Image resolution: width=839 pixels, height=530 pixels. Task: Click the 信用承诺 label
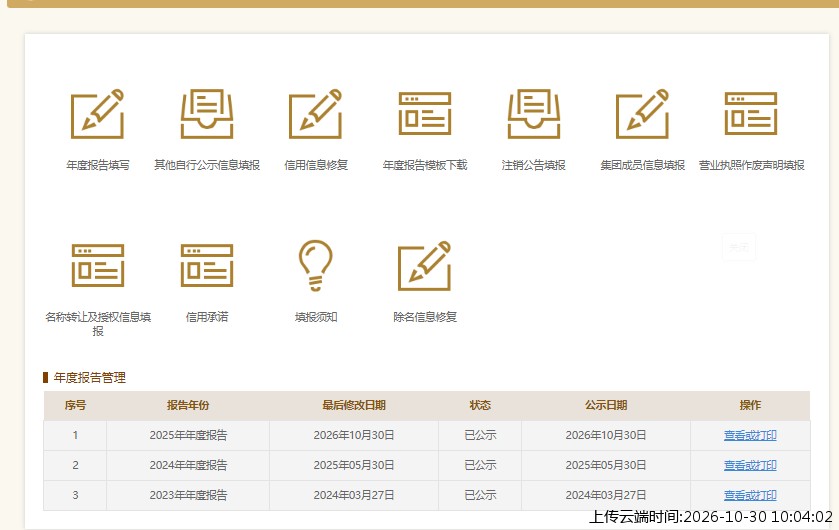tap(207, 317)
